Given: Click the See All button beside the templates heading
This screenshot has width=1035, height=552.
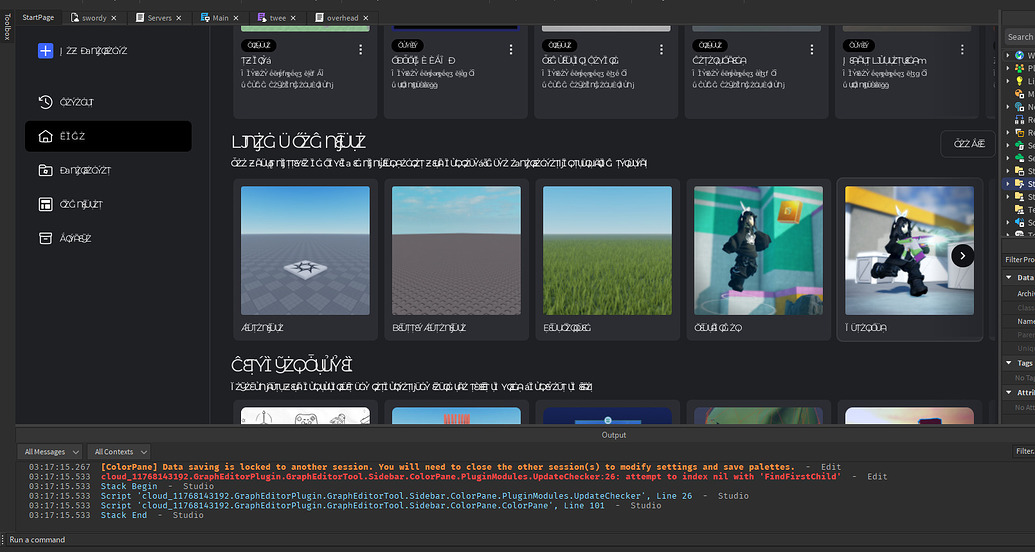Looking at the screenshot, I should (x=968, y=144).
